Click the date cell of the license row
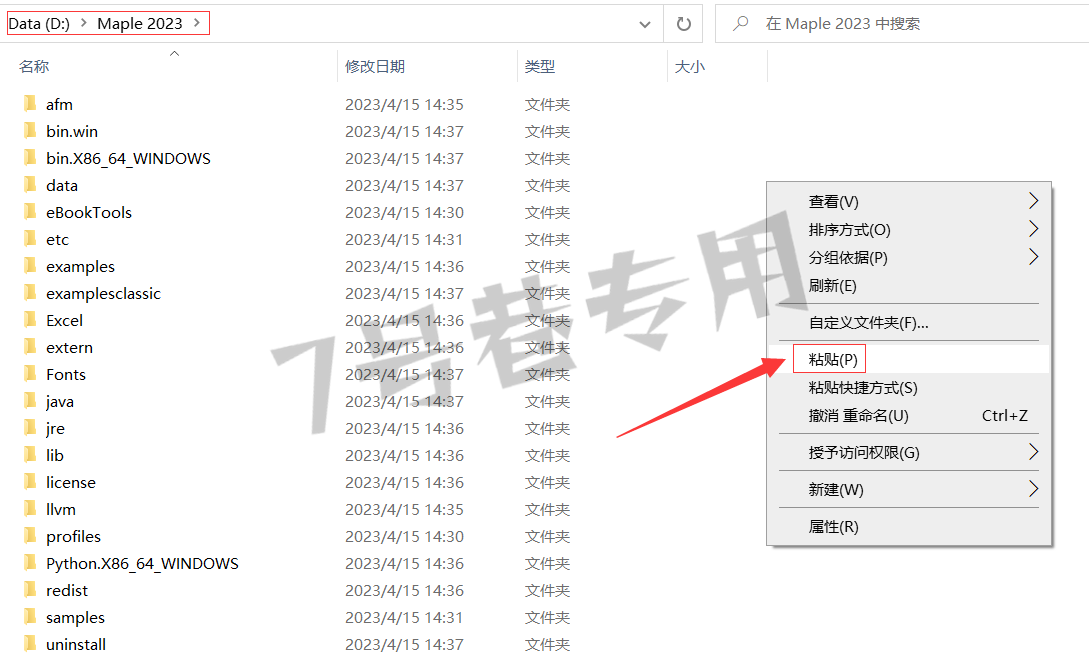This screenshot has width=1089, height=658. pyautogui.click(x=404, y=482)
